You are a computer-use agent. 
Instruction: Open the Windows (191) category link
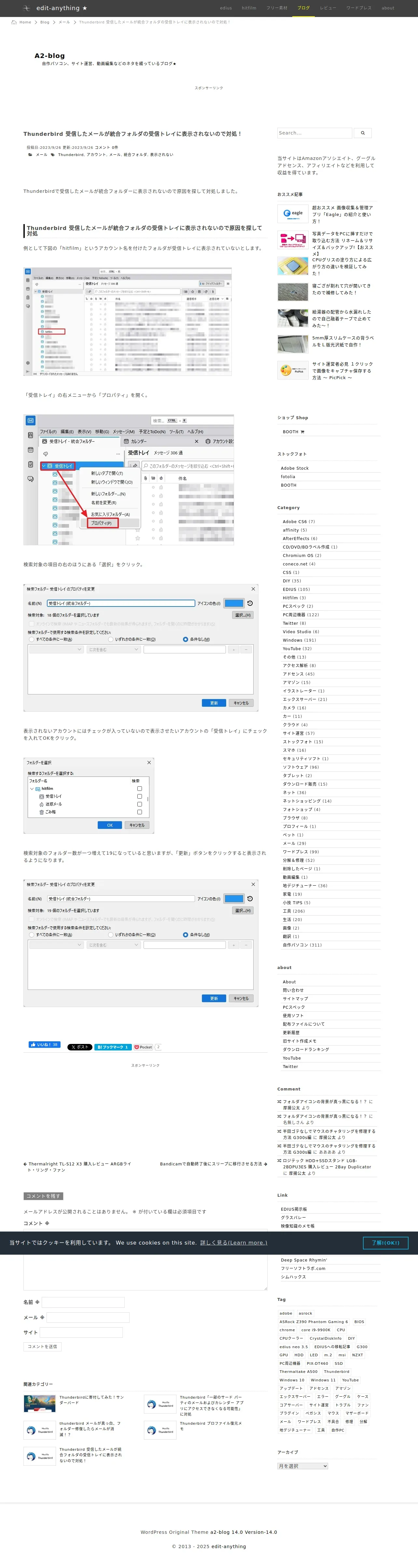(x=300, y=640)
